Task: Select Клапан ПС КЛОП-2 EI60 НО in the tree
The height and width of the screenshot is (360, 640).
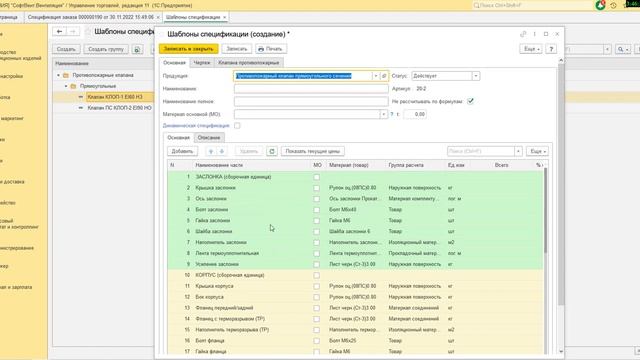Action: click(x=120, y=108)
